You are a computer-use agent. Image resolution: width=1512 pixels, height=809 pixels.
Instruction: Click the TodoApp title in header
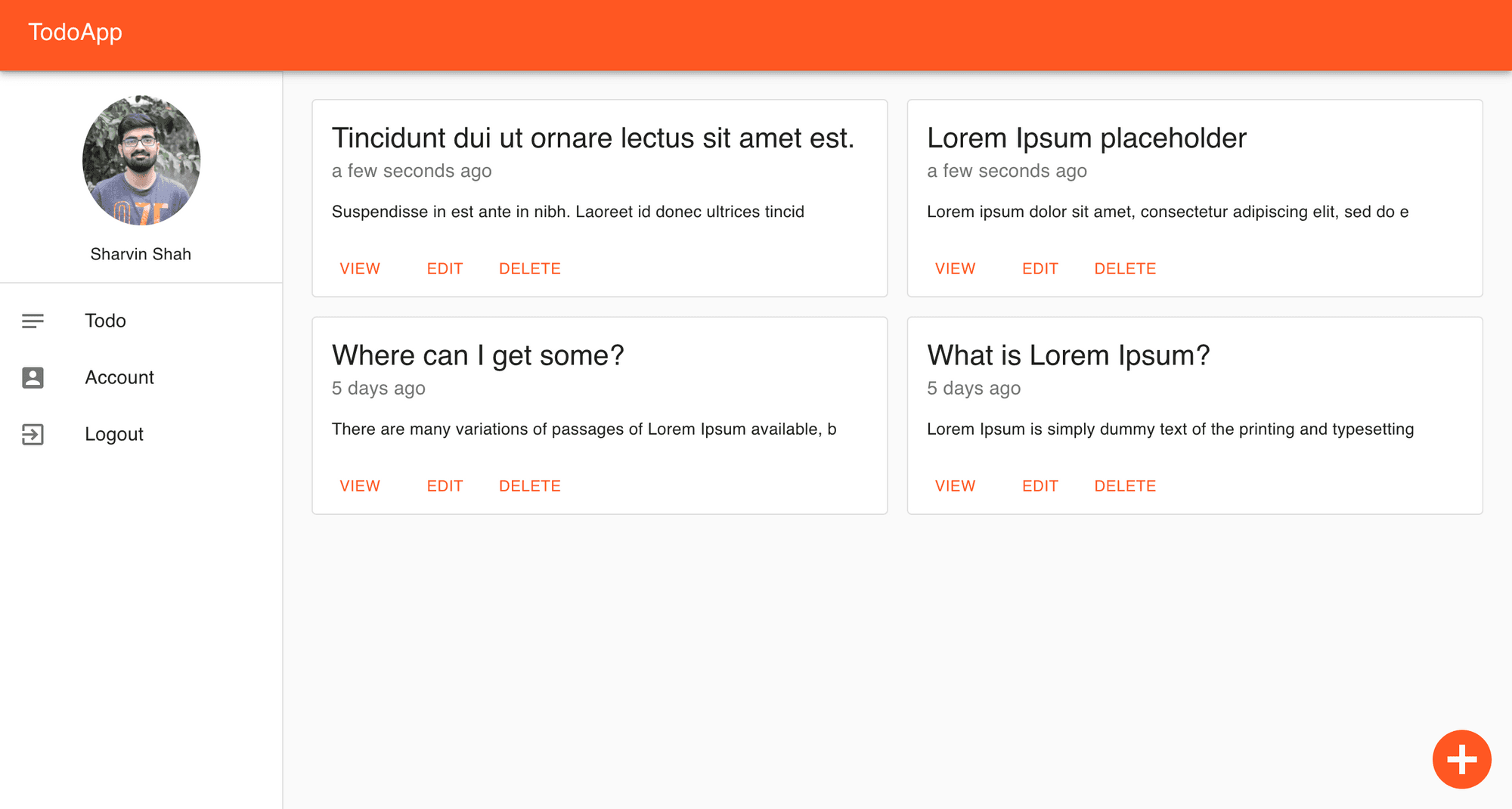click(76, 32)
